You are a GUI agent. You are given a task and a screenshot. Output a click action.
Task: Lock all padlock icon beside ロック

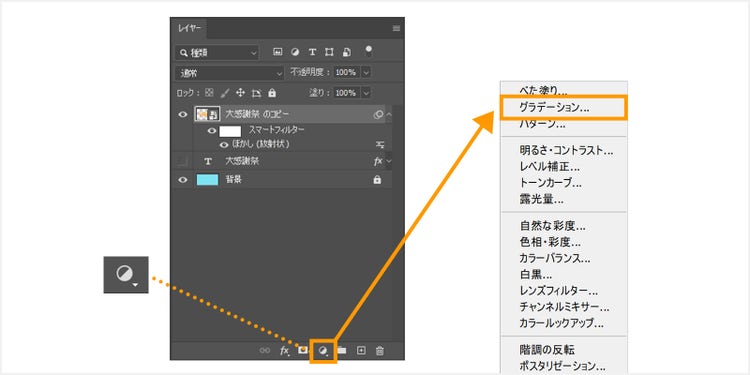tap(272, 93)
